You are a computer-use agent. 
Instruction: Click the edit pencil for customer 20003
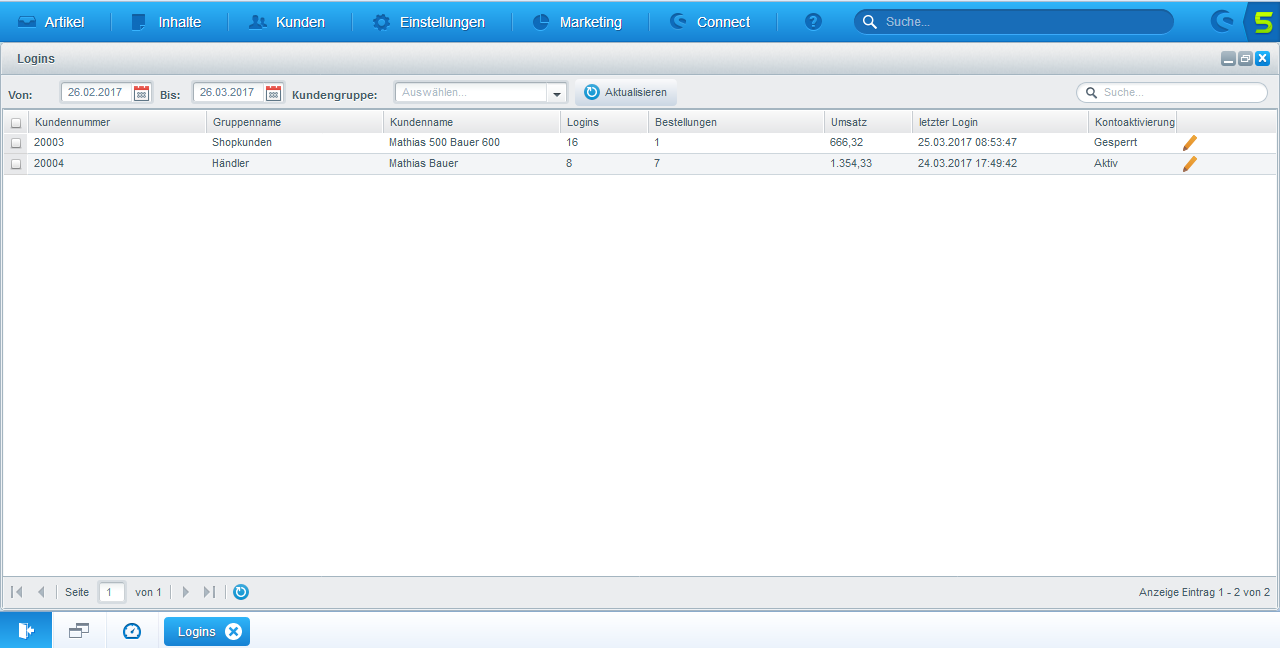[1189, 143]
